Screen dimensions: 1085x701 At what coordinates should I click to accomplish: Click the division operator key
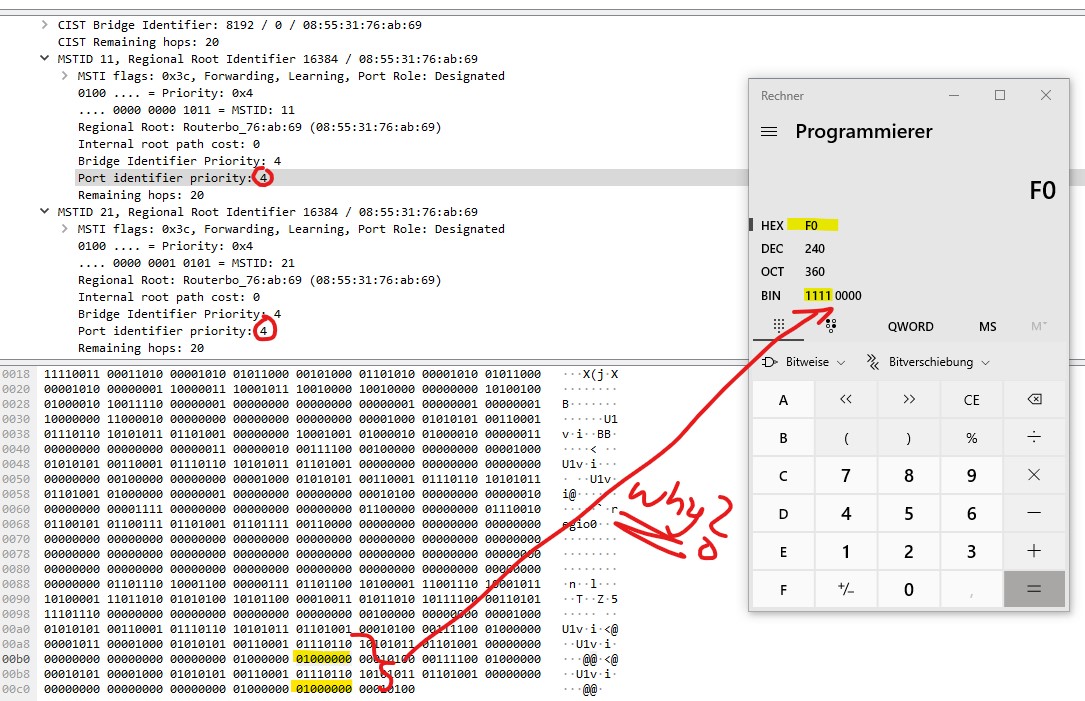pyautogui.click(x=1034, y=438)
